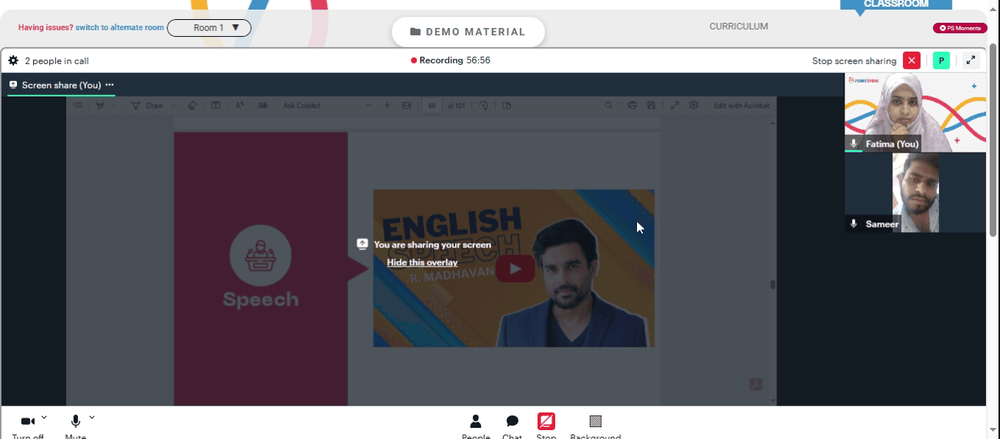Click switch to alternate room link
Image resolution: width=1000 pixels, height=439 pixels.
click(119, 28)
